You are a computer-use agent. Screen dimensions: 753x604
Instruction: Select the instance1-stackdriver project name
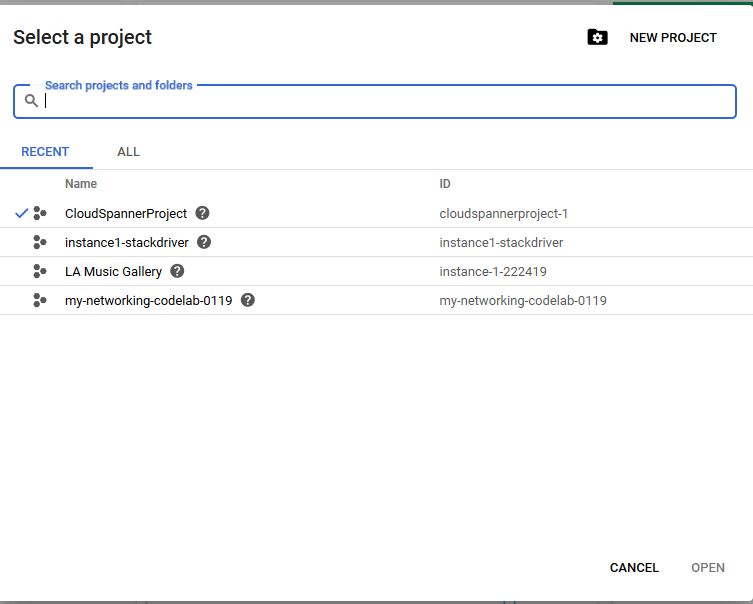[127, 242]
